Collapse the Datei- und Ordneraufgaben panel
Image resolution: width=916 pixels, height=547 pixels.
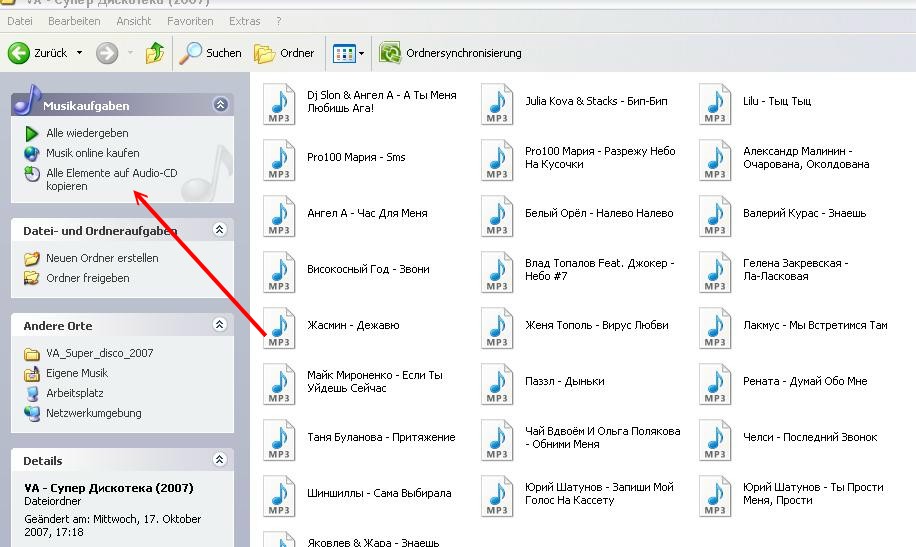point(220,230)
